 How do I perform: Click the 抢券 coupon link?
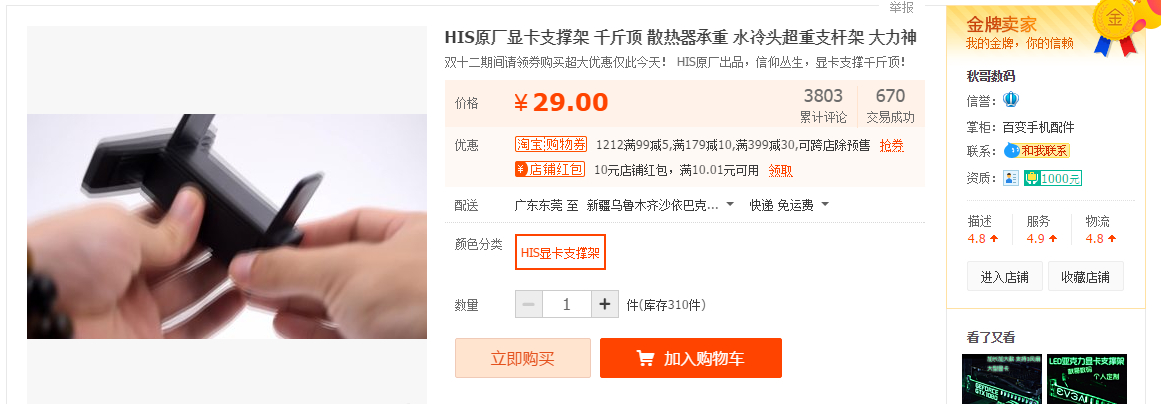click(x=891, y=145)
